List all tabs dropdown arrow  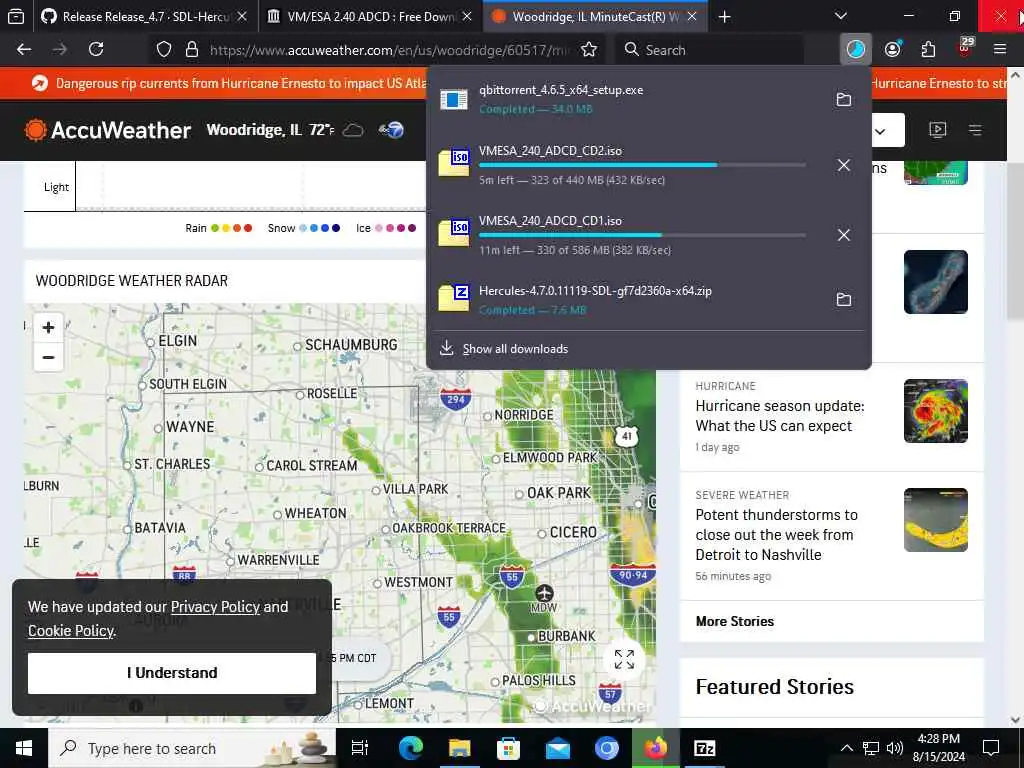(841, 16)
